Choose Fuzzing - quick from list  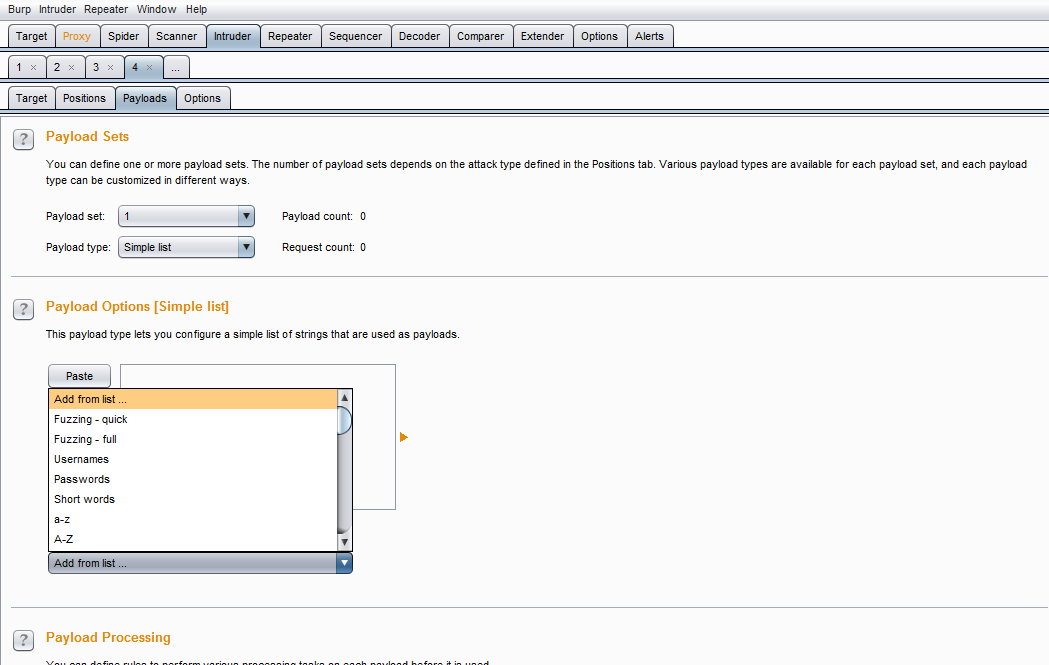193,419
